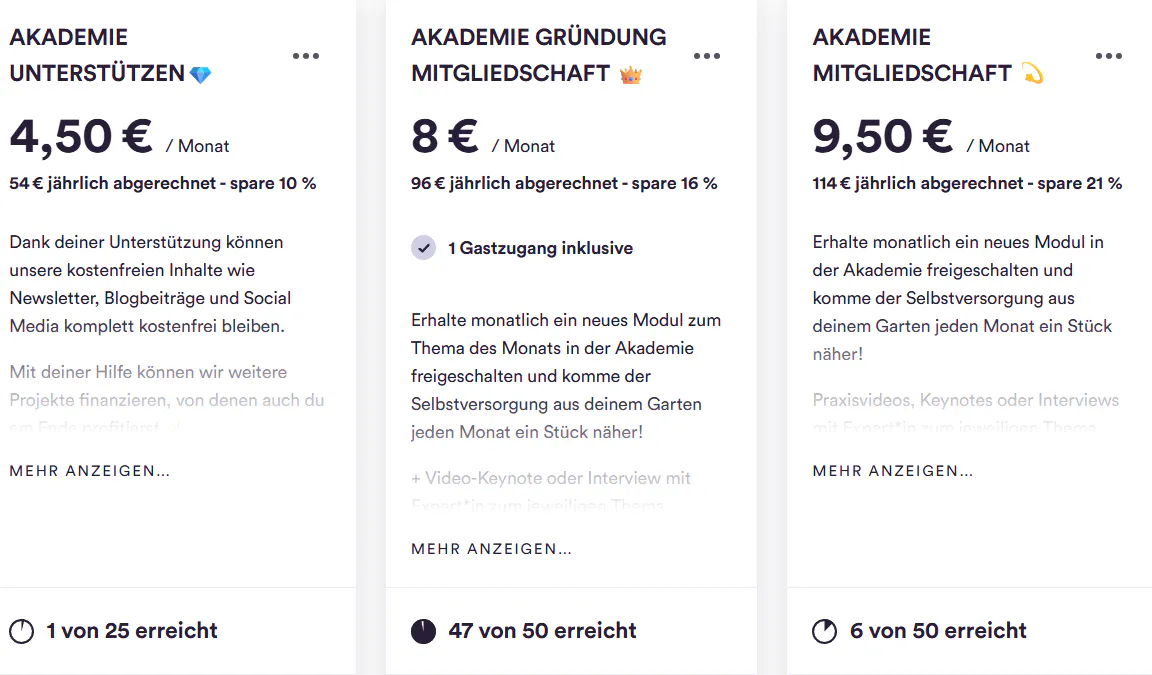Click progress pie icon for 1 von 25
The width and height of the screenshot is (1152, 675).
pos(22,631)
